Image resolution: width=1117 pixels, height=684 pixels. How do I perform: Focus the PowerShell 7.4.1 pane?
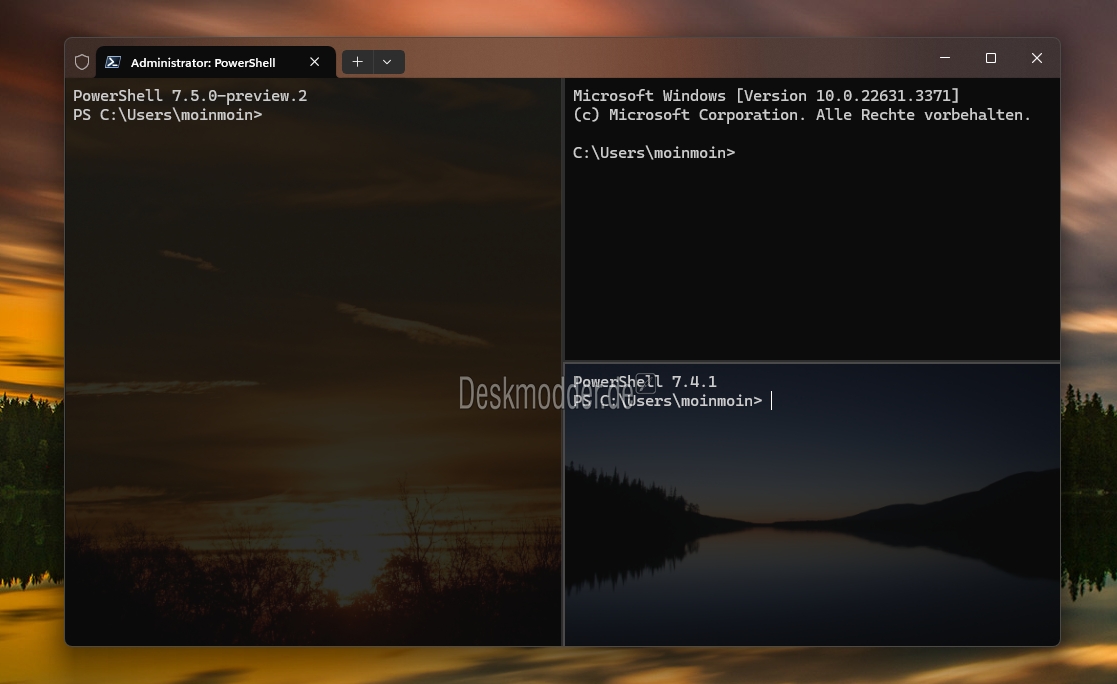point(812,504)
